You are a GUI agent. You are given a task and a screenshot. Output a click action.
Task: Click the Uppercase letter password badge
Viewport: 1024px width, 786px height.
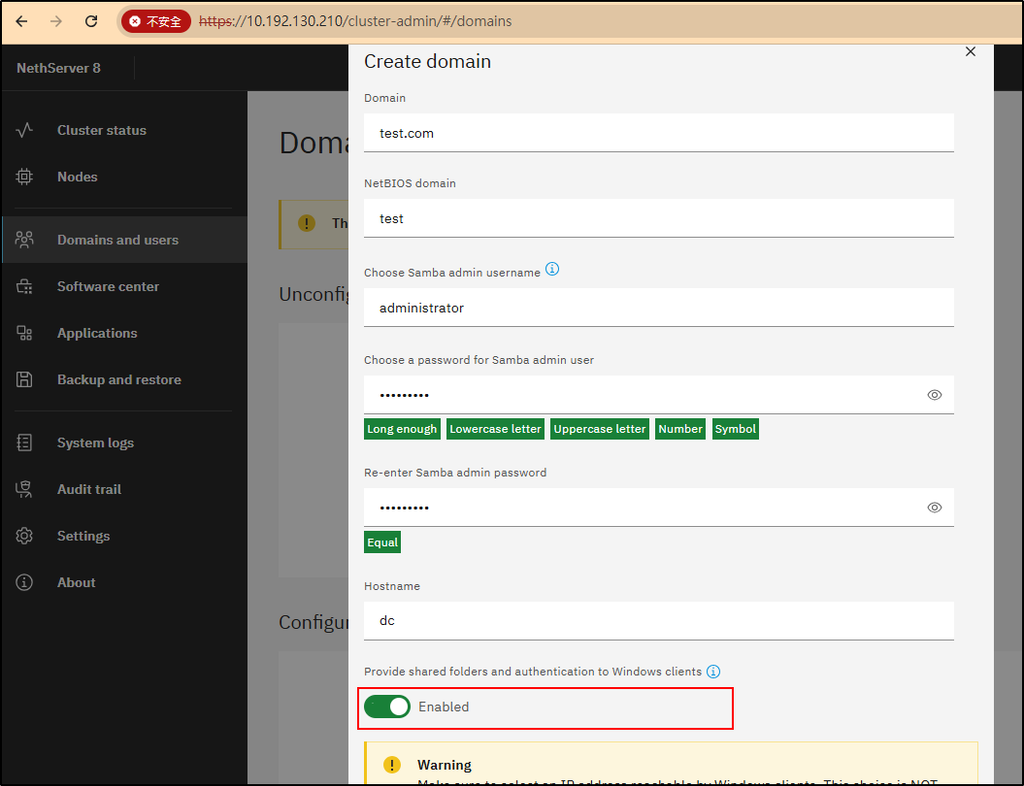(600, 429)
